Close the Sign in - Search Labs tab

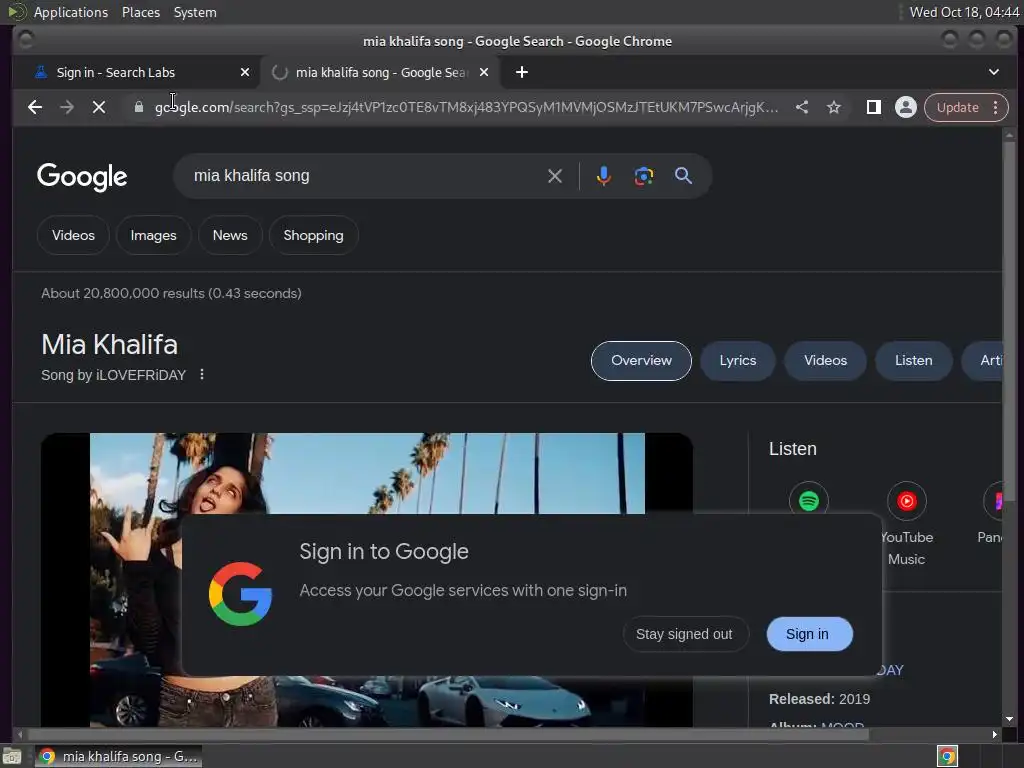(245, 72)
